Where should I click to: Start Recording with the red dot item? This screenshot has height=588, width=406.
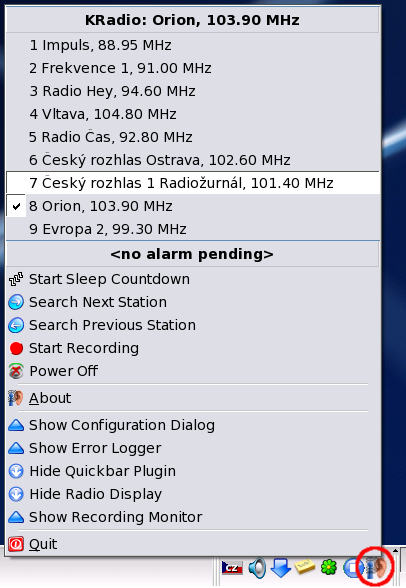[193, 348]
